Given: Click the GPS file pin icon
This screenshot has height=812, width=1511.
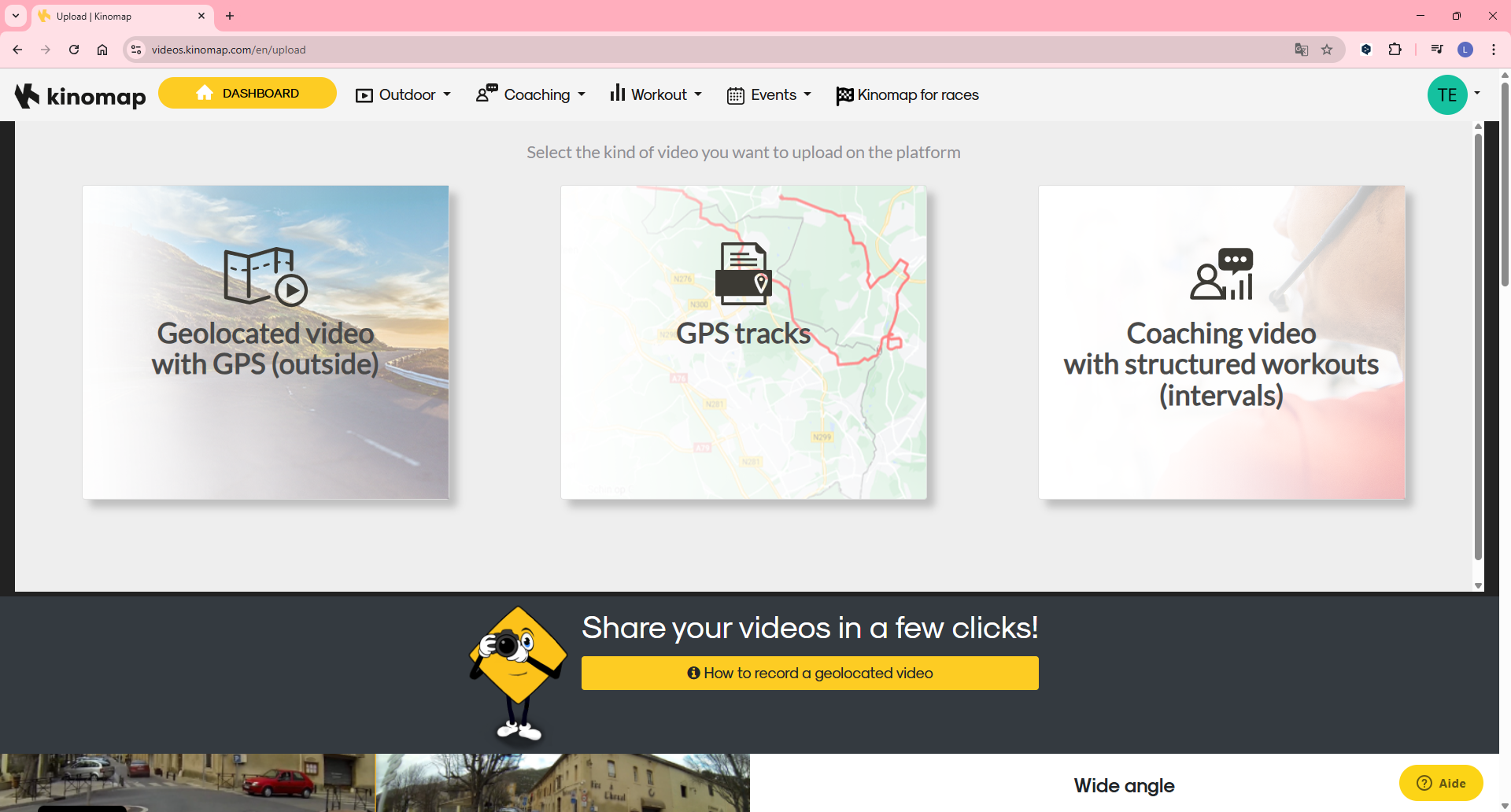Looking at the screenshot, I should tap(744, 273).
